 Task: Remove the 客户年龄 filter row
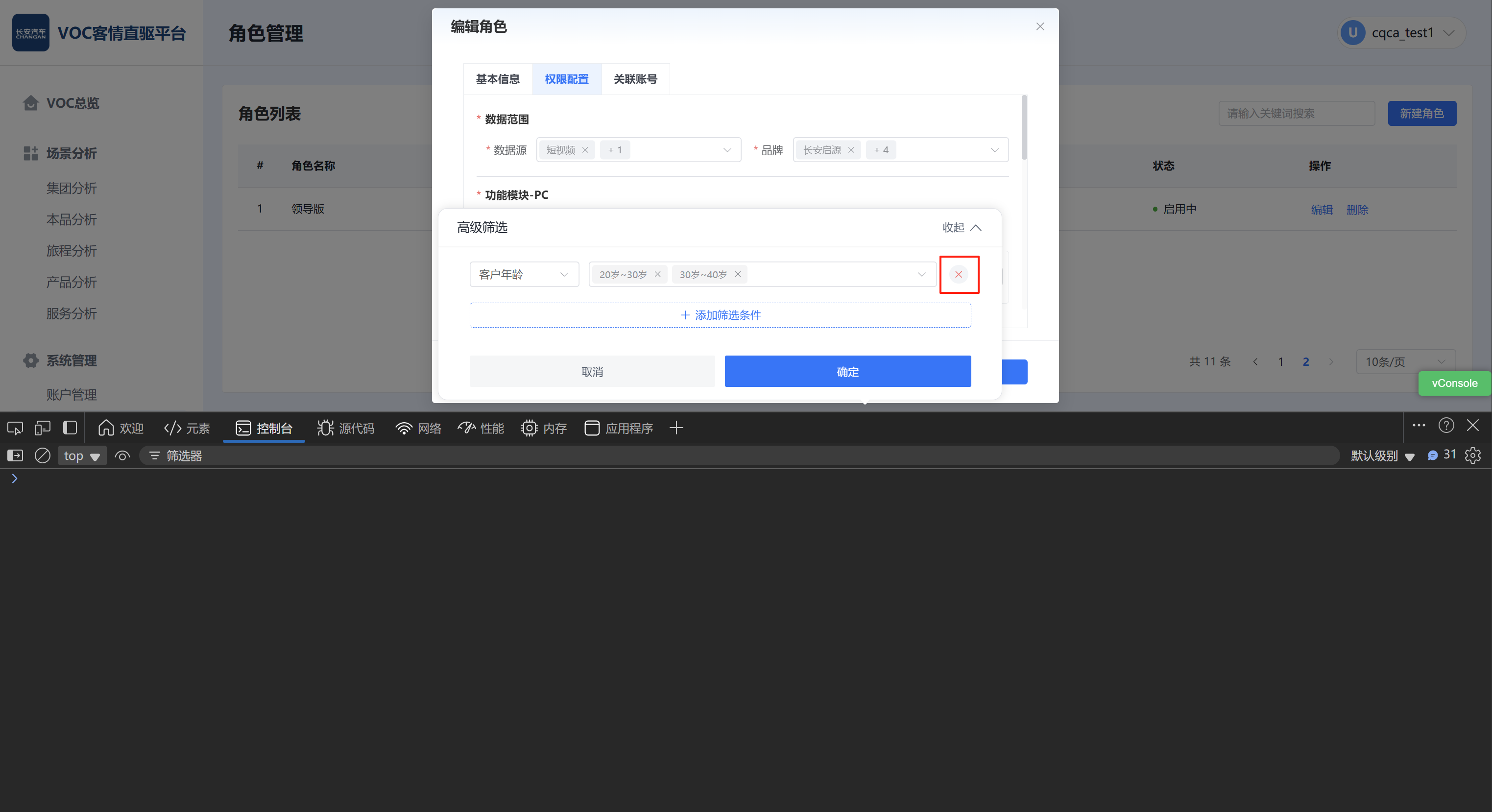[x=959, y=275]
